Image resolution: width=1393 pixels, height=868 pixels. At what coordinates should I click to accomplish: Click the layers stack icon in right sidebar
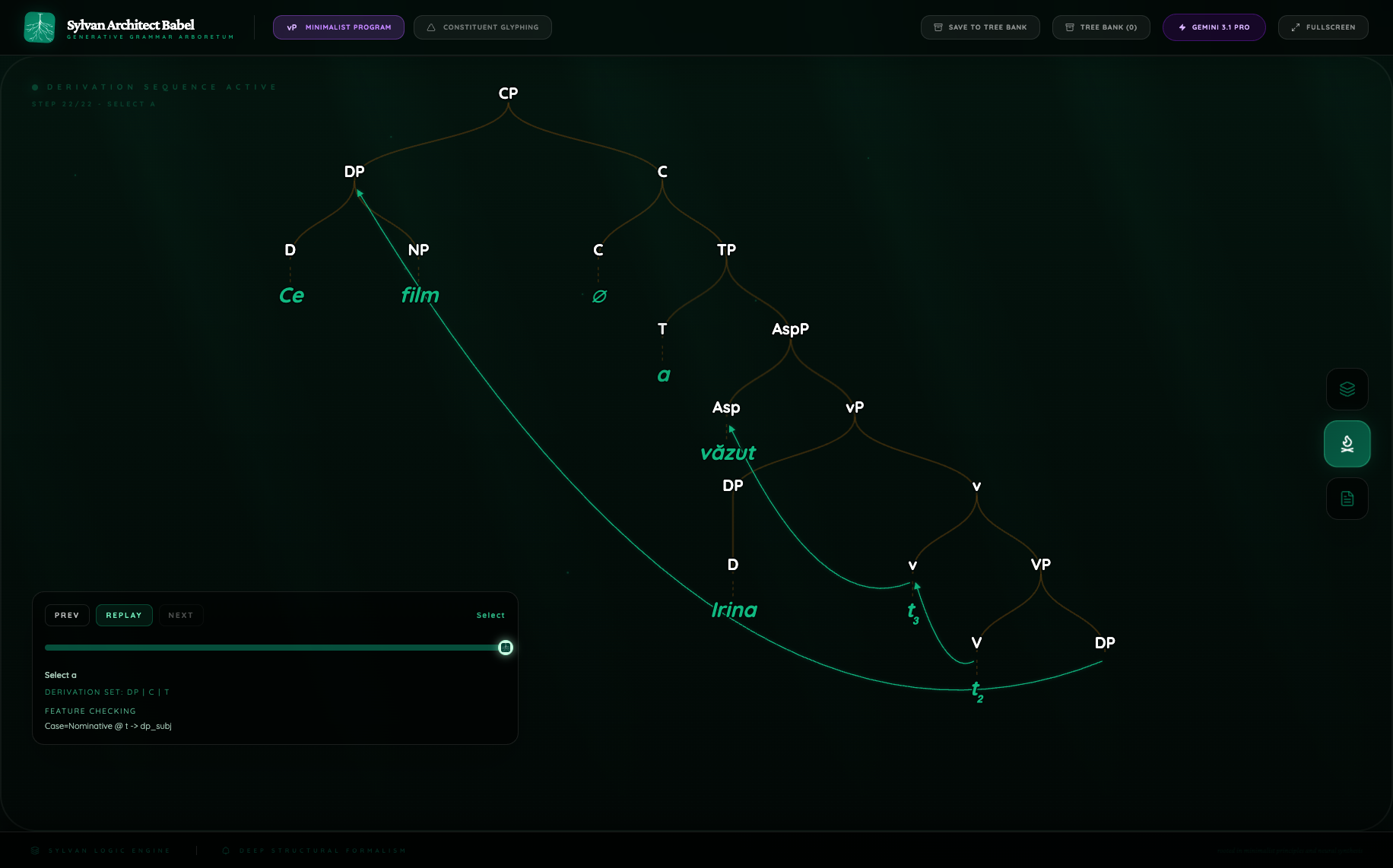tap(1347, 389)
